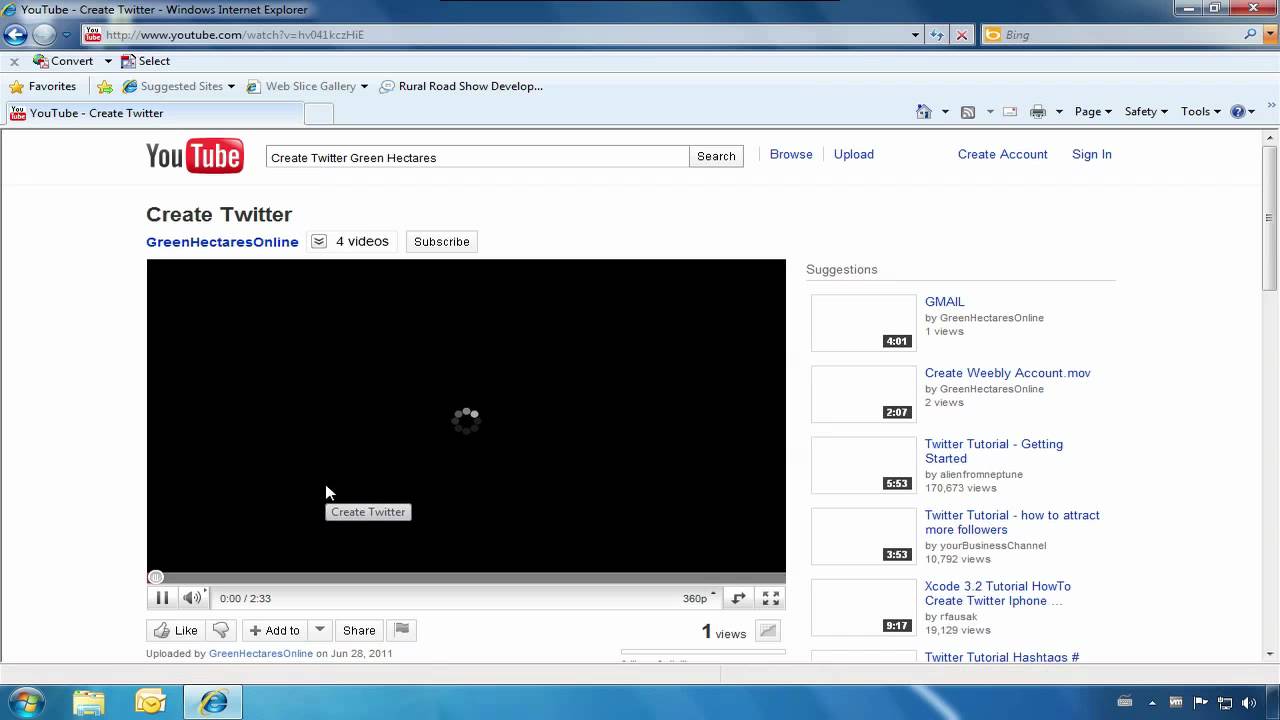Open the Convert dropdown arrow

pyautogui.click(x=108, y=61)
